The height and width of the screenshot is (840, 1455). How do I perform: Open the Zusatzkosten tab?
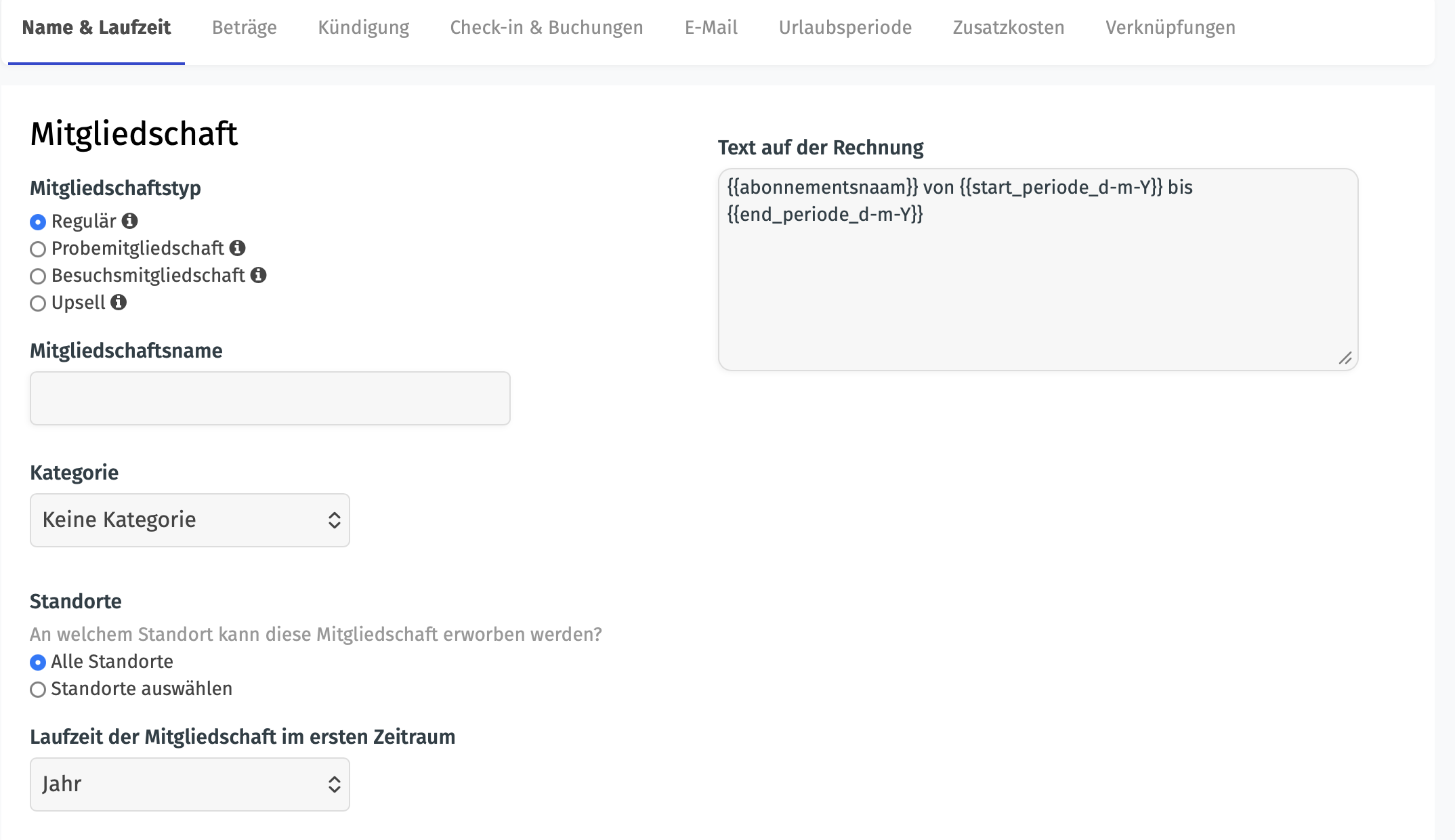pyautogui.click(x=1009, y=28)
